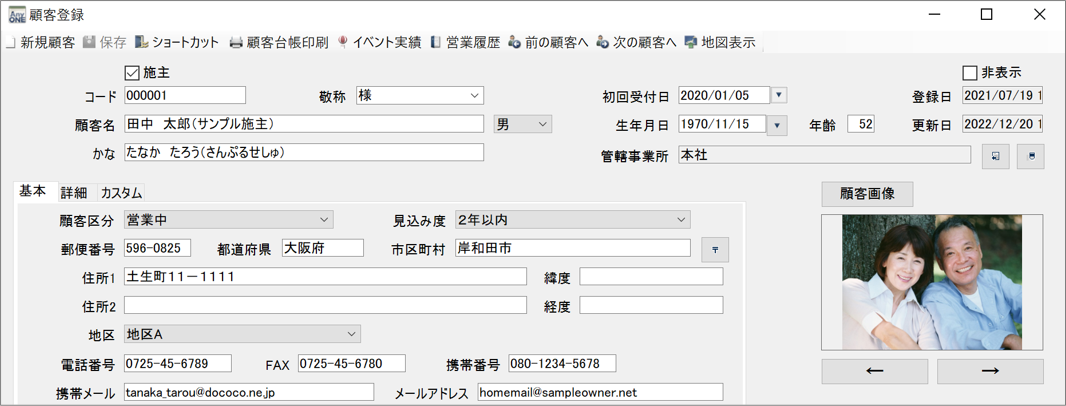Viewport: 1066px width, 406px height.
Task: Click the コード field containing 000001
Action: click(185, 95)
